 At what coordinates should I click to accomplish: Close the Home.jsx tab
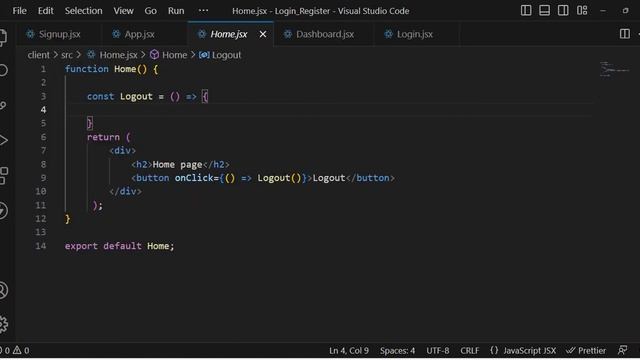tap(263, 34)
